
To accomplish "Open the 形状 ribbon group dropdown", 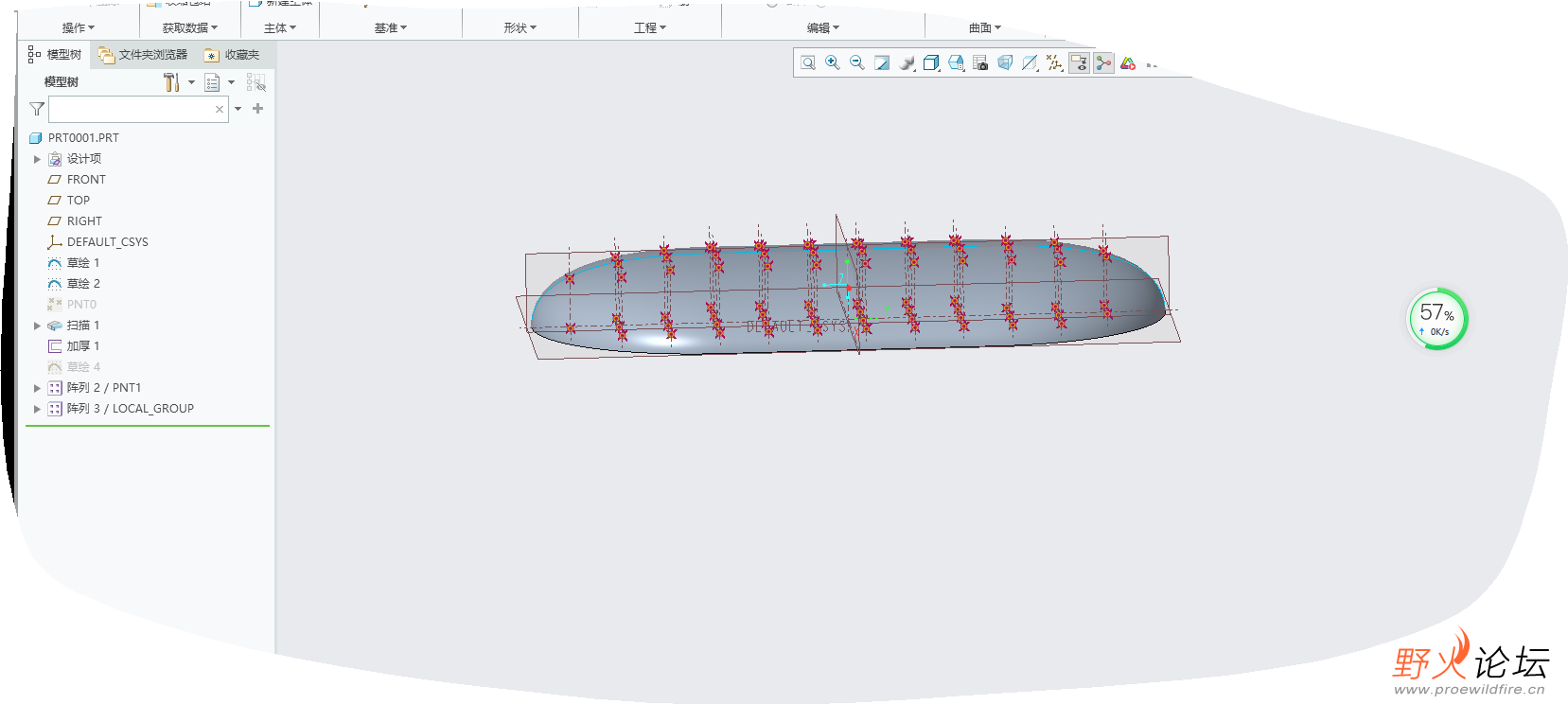I will pos(520,28).
